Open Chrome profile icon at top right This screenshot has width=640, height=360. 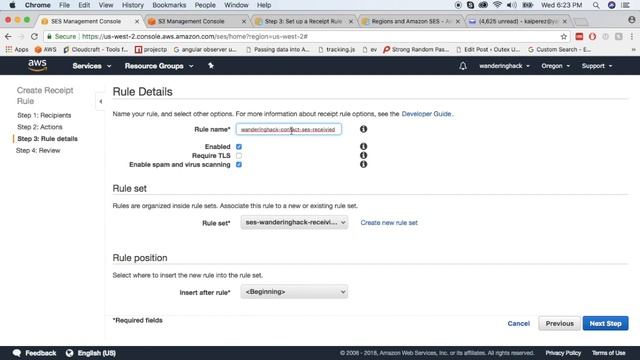point(631,20)
